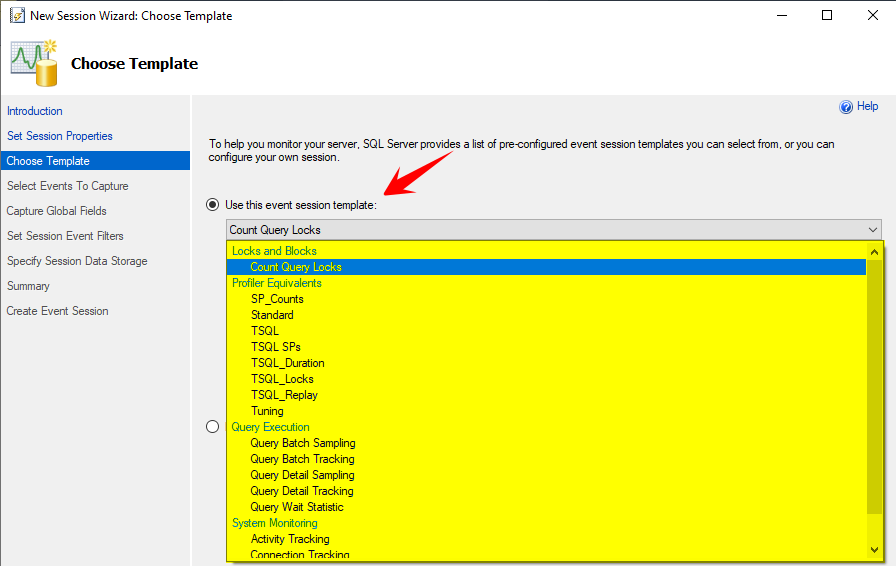
Task: Open the Summary step
Action: pos(28,286)
